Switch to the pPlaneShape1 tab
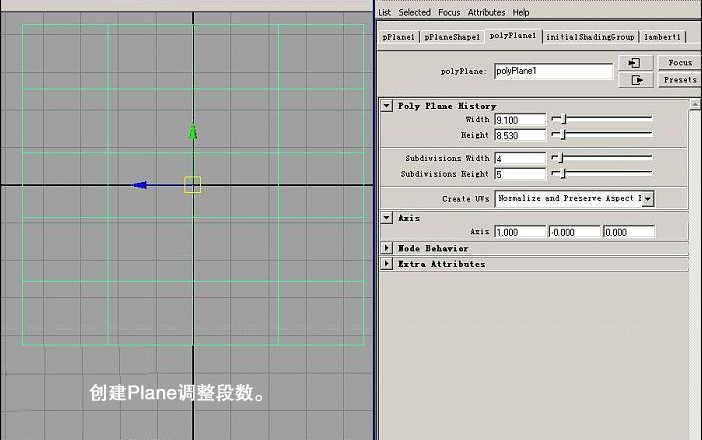The height and width of the screenshot is (440, 702). tap(452, 37)
